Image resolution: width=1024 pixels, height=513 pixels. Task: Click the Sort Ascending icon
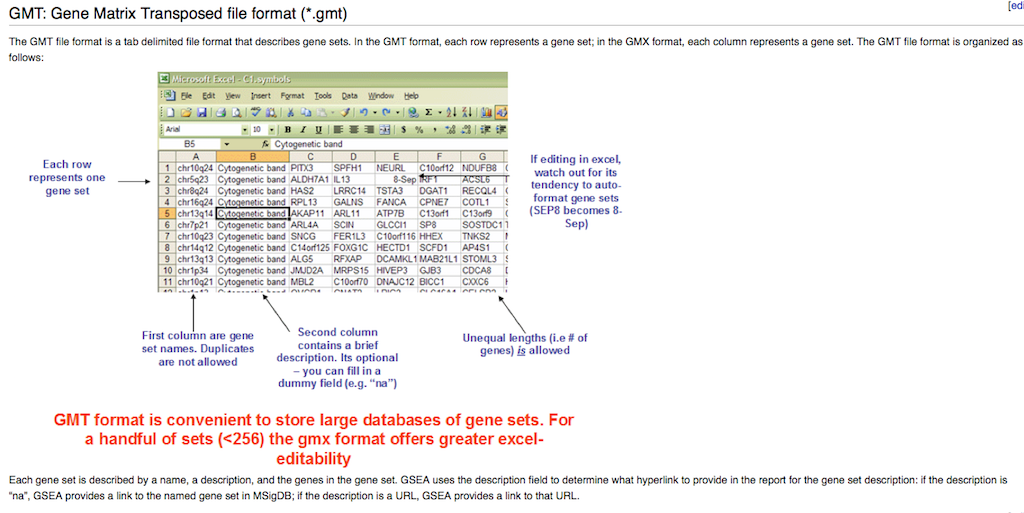pyautogui.click(x=451, y=113)
